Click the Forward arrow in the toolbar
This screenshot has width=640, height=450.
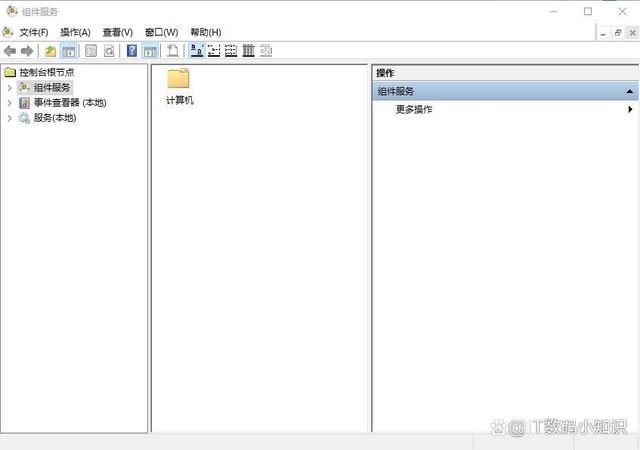pyautogui.click(x=27, y=51)
